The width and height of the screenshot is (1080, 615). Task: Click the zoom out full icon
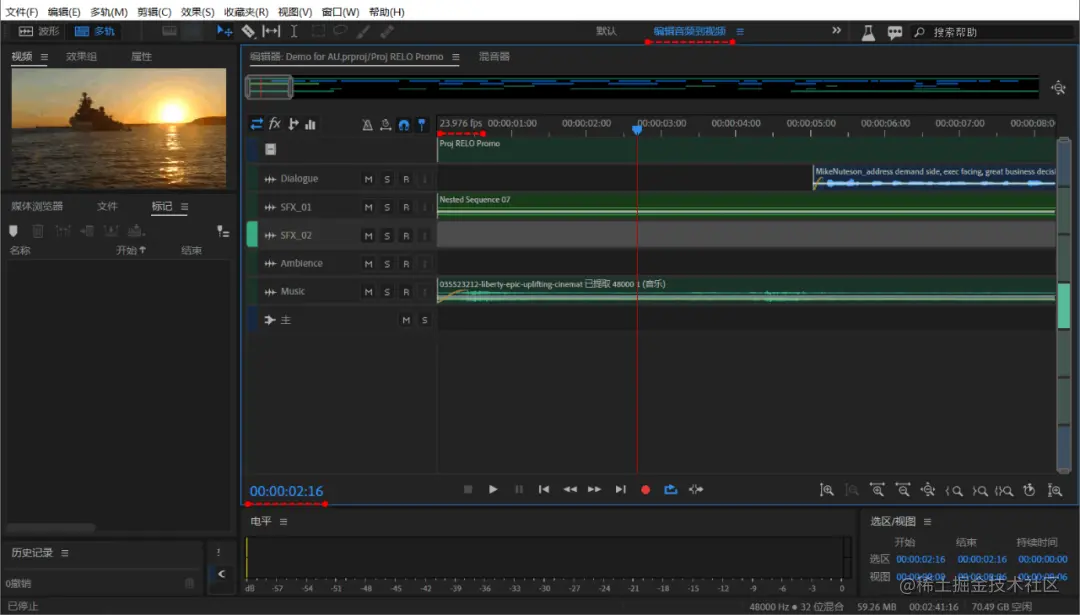(x=928, y=490)
